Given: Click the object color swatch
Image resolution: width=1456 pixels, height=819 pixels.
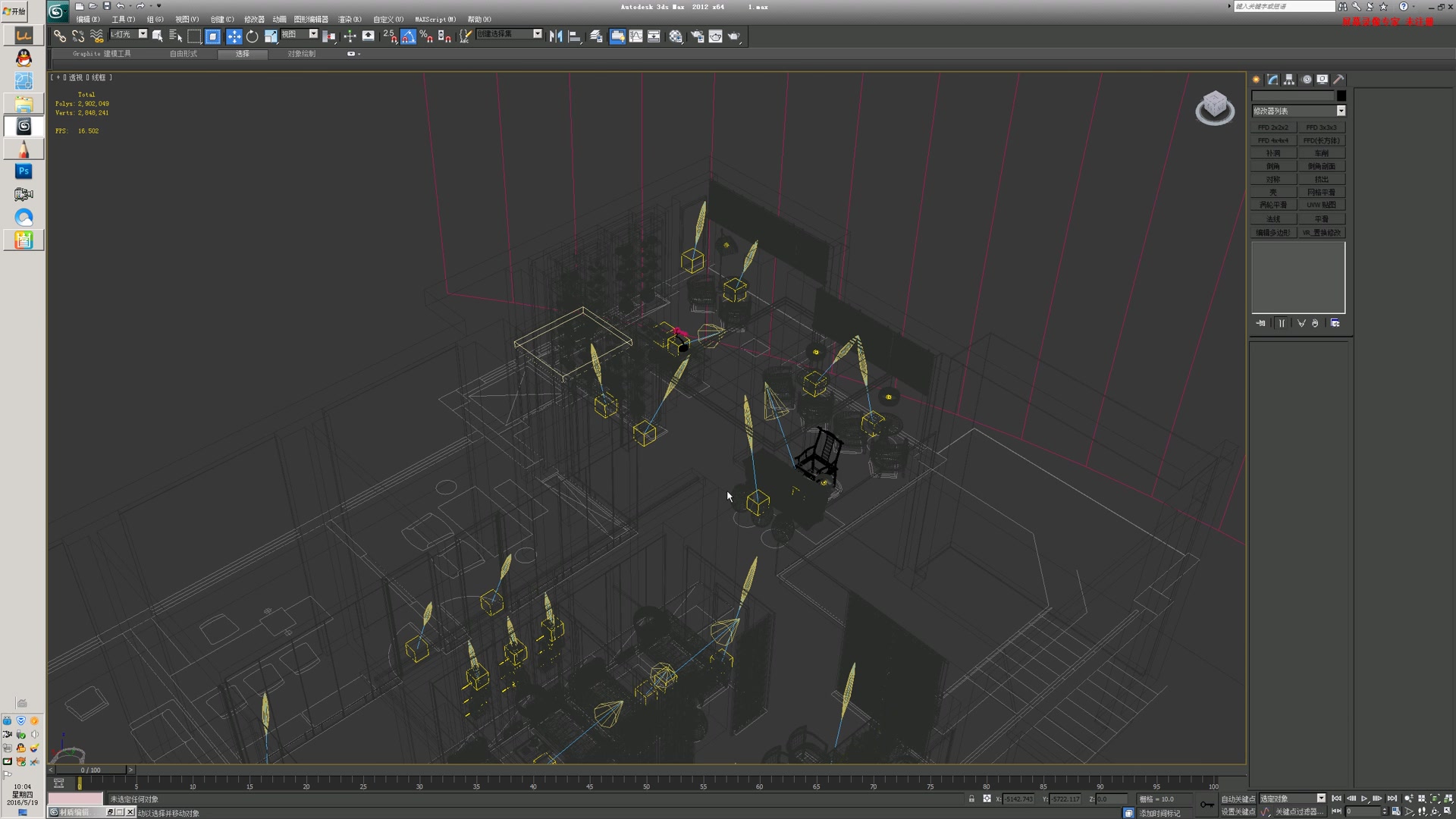Looking at the screenshot, I should coord(1341,96).
